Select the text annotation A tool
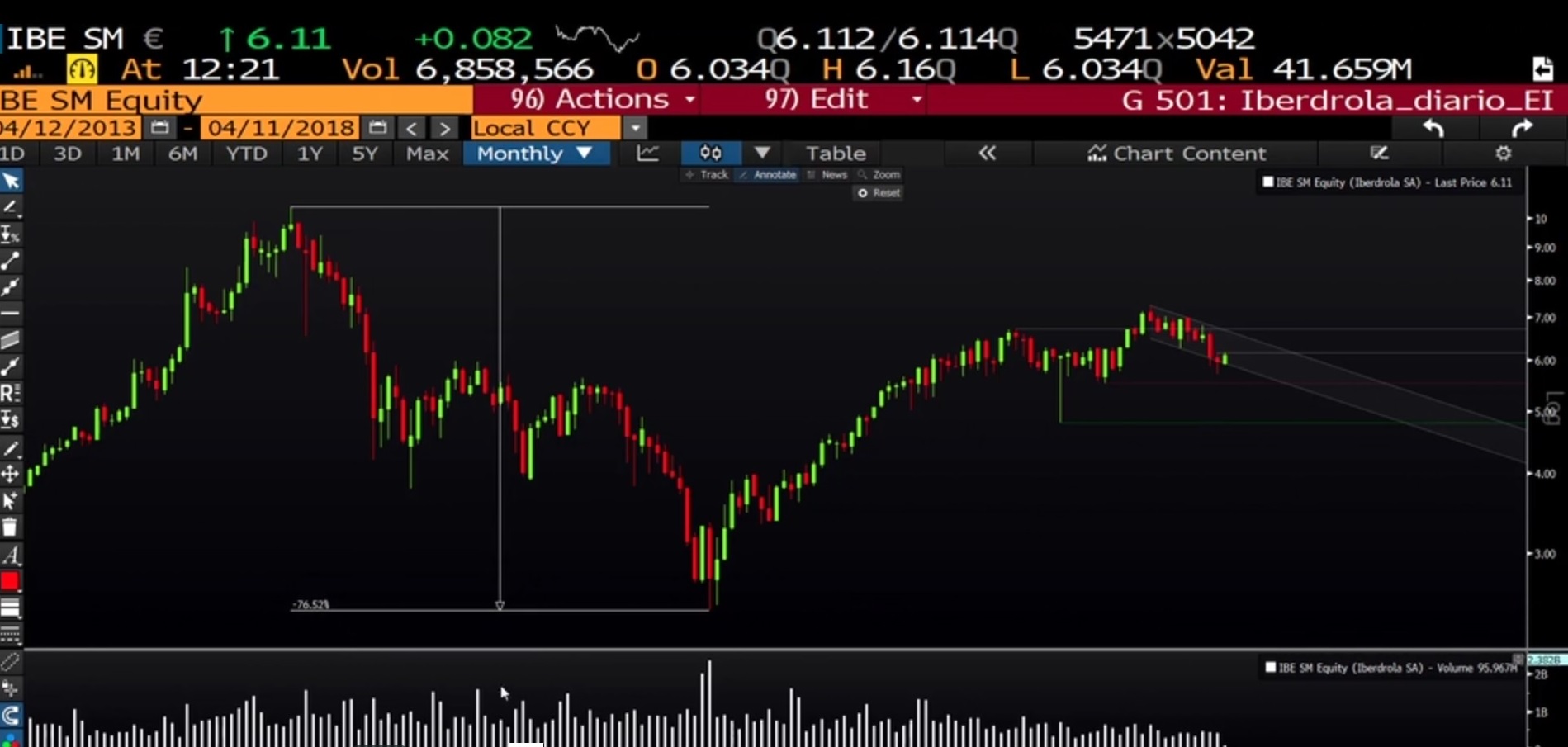 (x=11, y=555)
